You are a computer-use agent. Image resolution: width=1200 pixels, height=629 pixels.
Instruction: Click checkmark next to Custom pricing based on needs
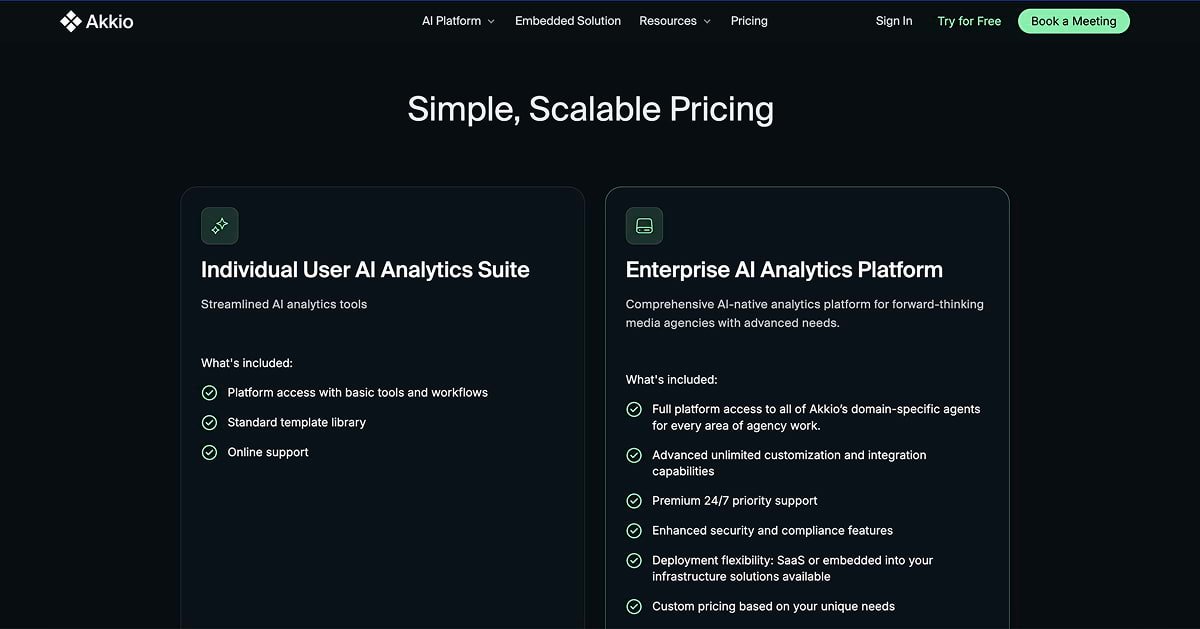pos(634,606)
